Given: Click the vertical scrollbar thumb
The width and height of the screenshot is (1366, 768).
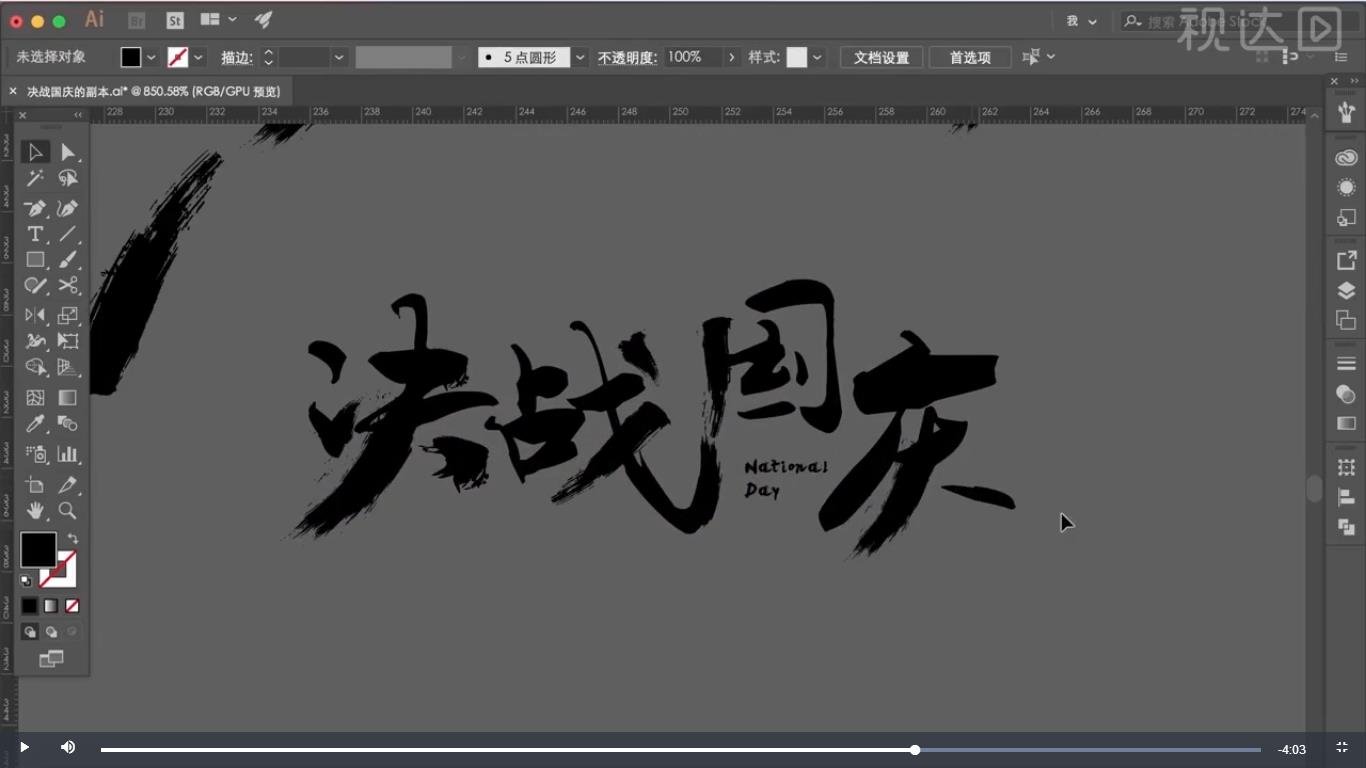Looking at the screenshot, I should tap(1314, 489).
